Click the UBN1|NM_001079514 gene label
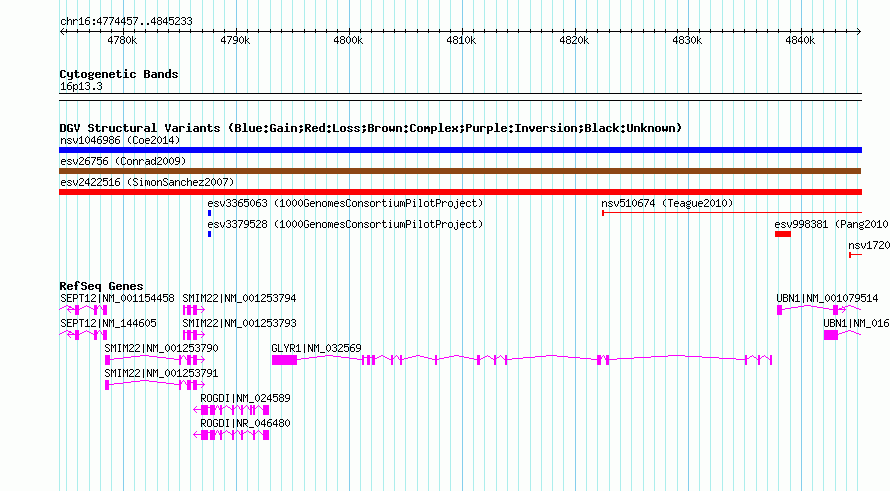Viewport: 890px width, 491px height. point(827,298)
